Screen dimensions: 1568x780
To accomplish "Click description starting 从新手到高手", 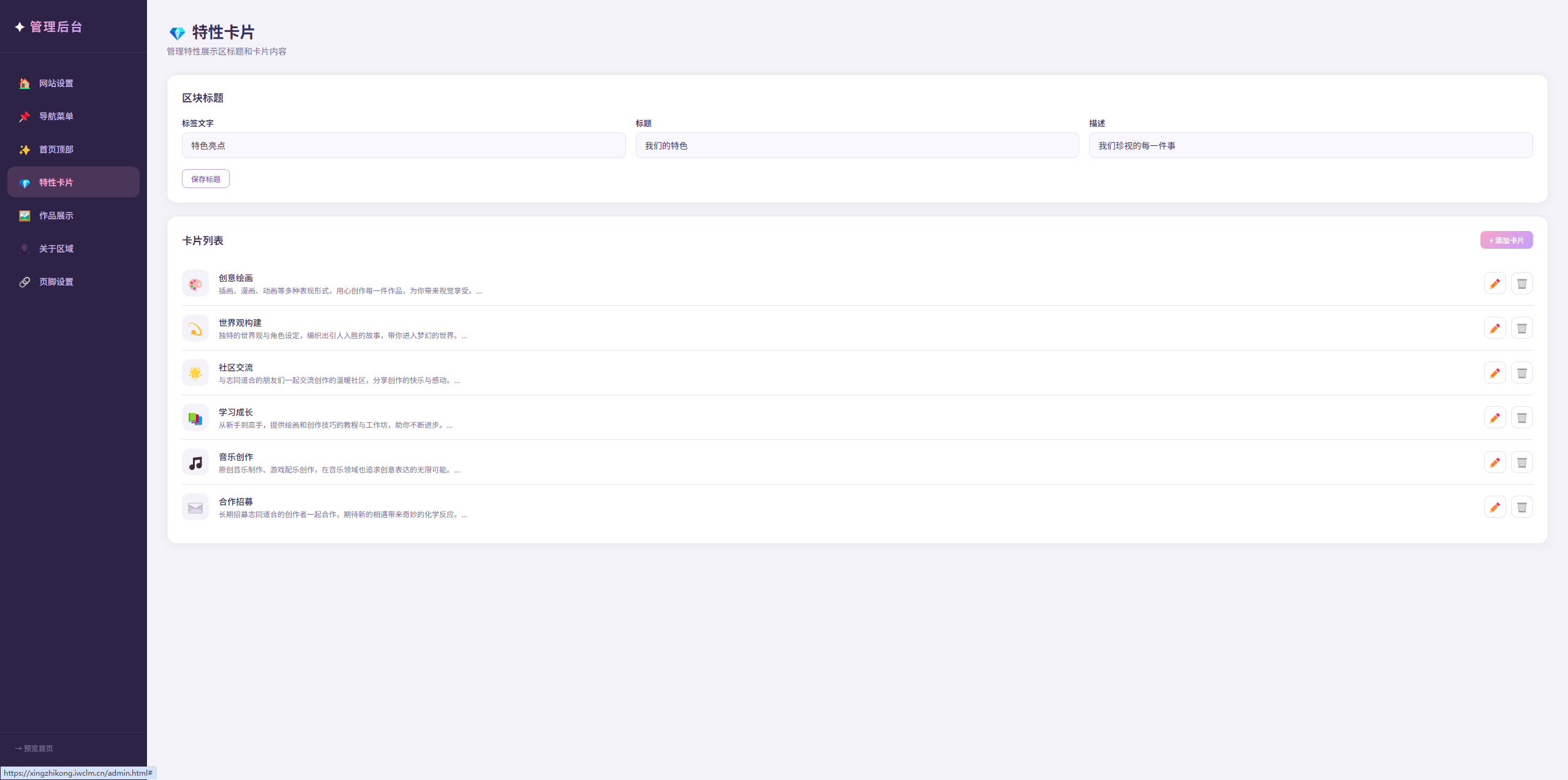I will [336, 425].
